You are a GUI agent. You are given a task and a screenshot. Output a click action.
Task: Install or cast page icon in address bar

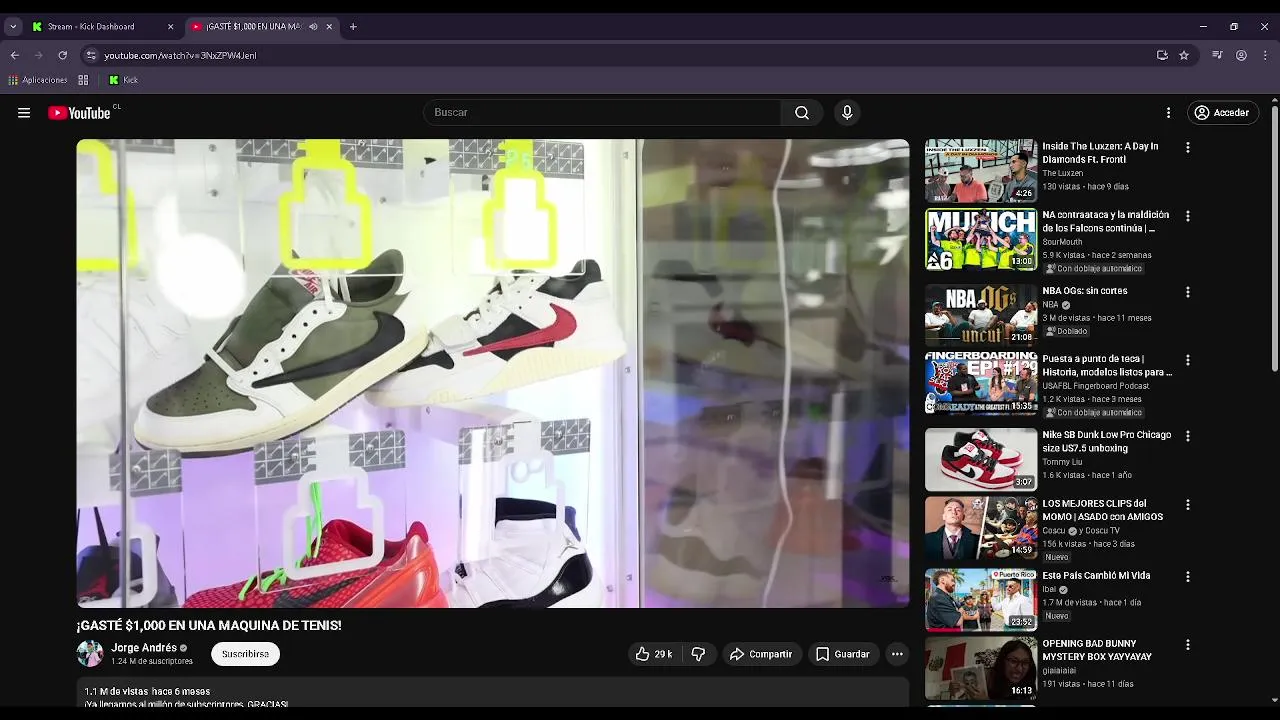click(x=1162, y=55)
